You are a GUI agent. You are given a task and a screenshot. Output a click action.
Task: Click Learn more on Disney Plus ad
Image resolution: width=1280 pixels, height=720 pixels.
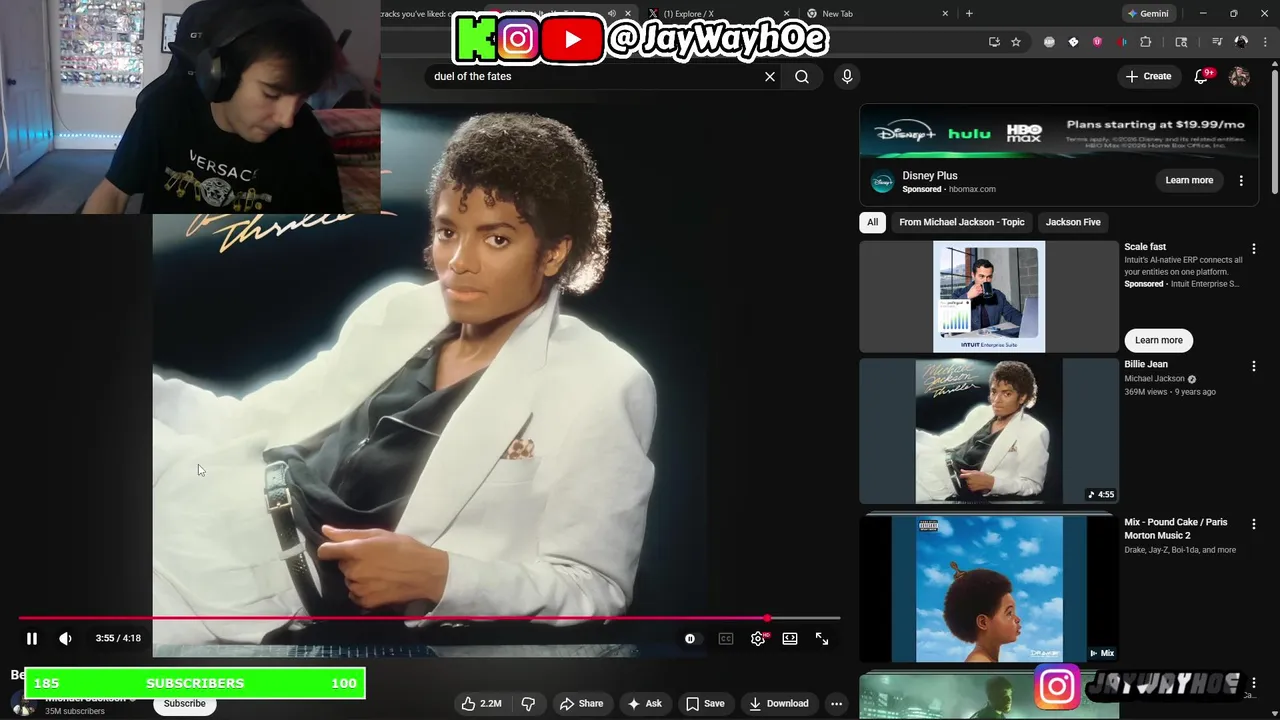1189,180
